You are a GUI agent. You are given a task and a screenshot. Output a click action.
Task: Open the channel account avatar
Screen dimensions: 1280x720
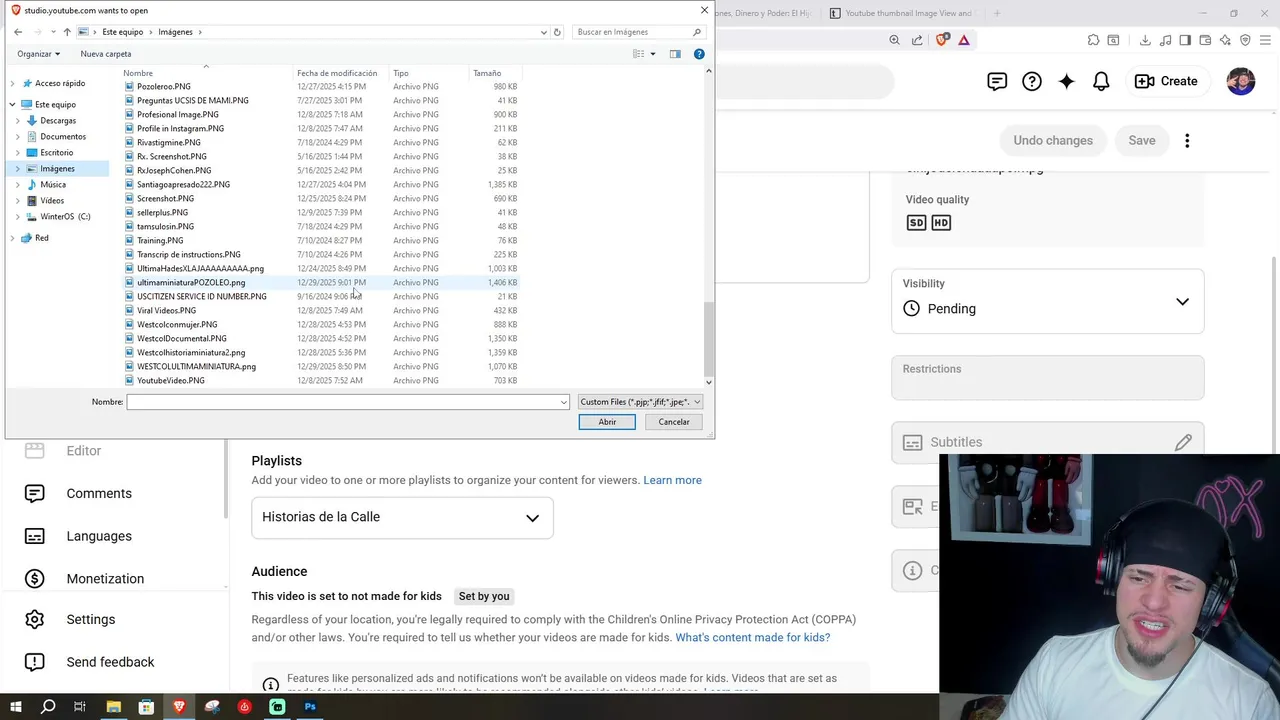pyautogui.click(x=1241, y=81)
